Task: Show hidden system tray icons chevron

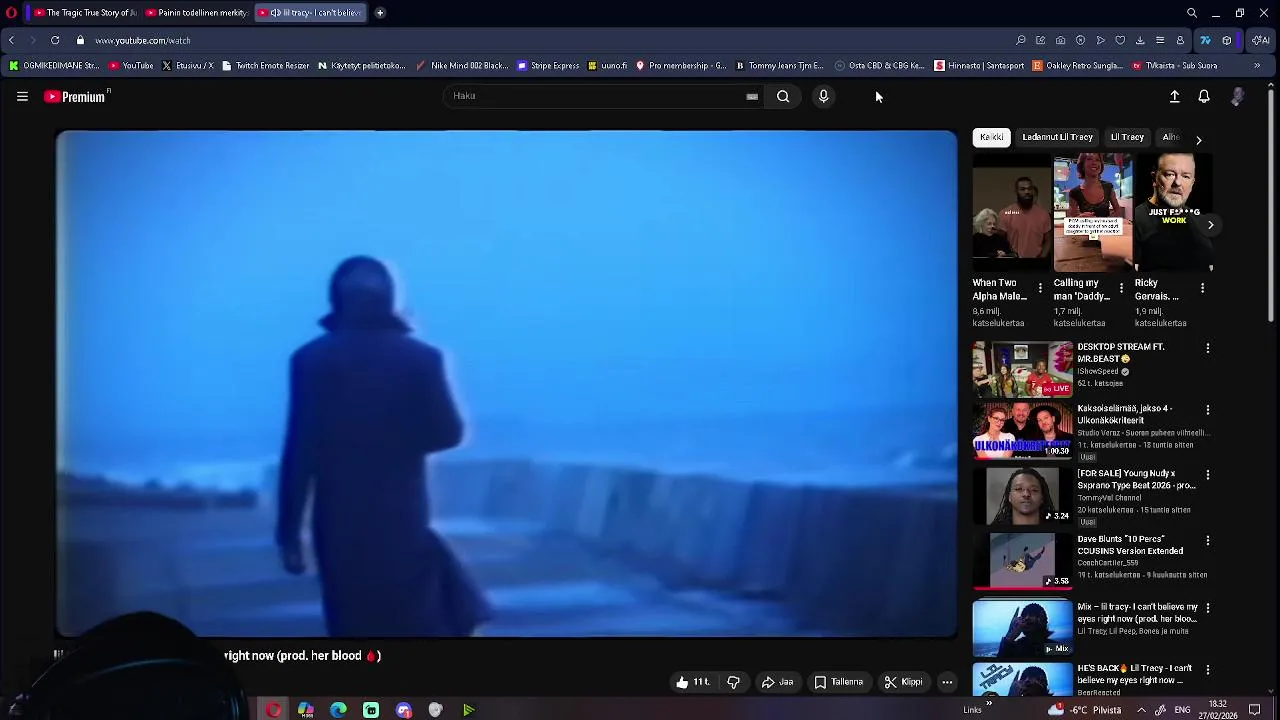Action: 1141,710
